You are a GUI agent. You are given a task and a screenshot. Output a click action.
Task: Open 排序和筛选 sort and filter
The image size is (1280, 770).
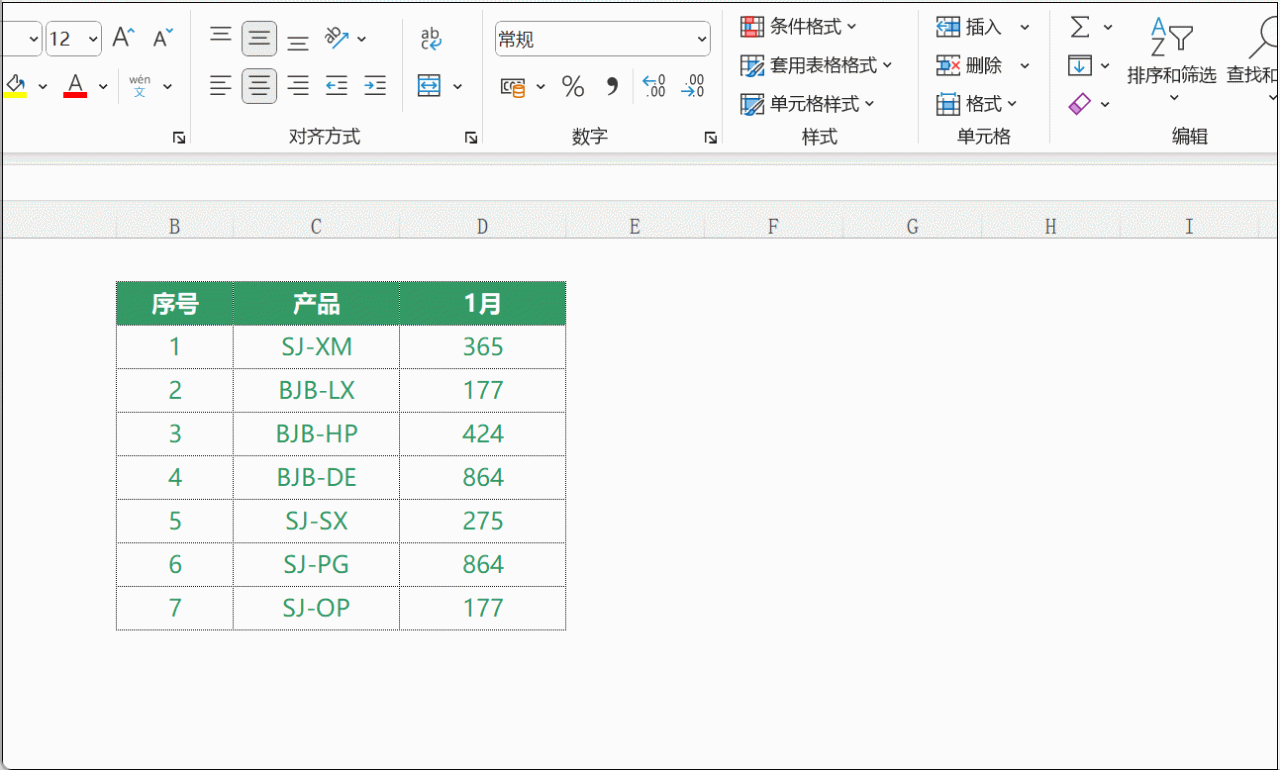point(1172,59)
